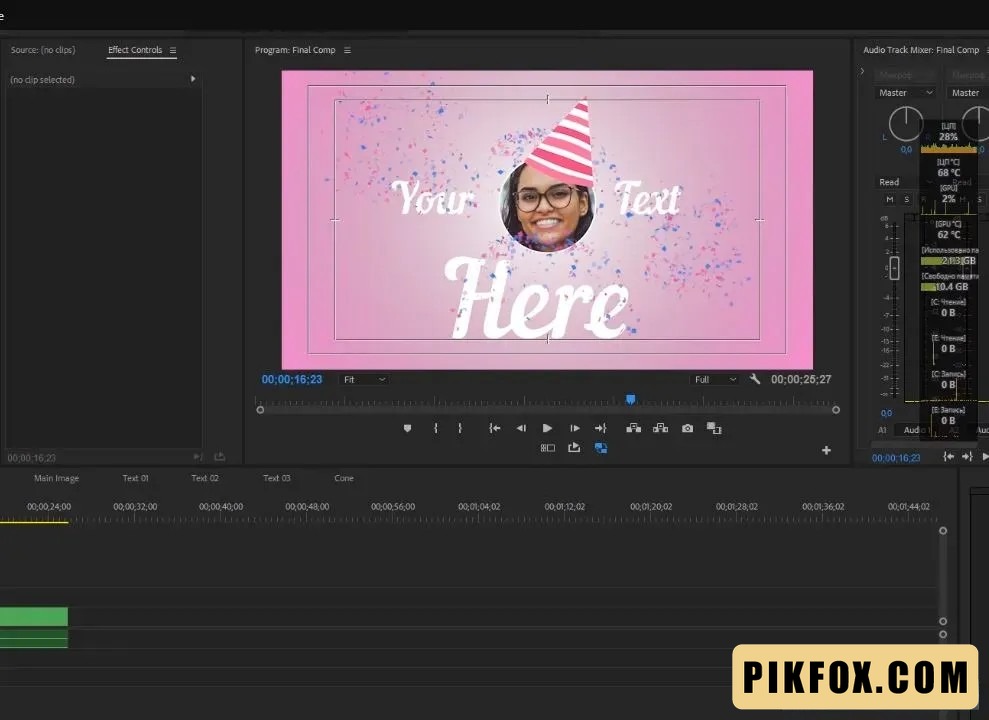
Task: Open first track Master output dropdown
Action: tap(906, 93)
